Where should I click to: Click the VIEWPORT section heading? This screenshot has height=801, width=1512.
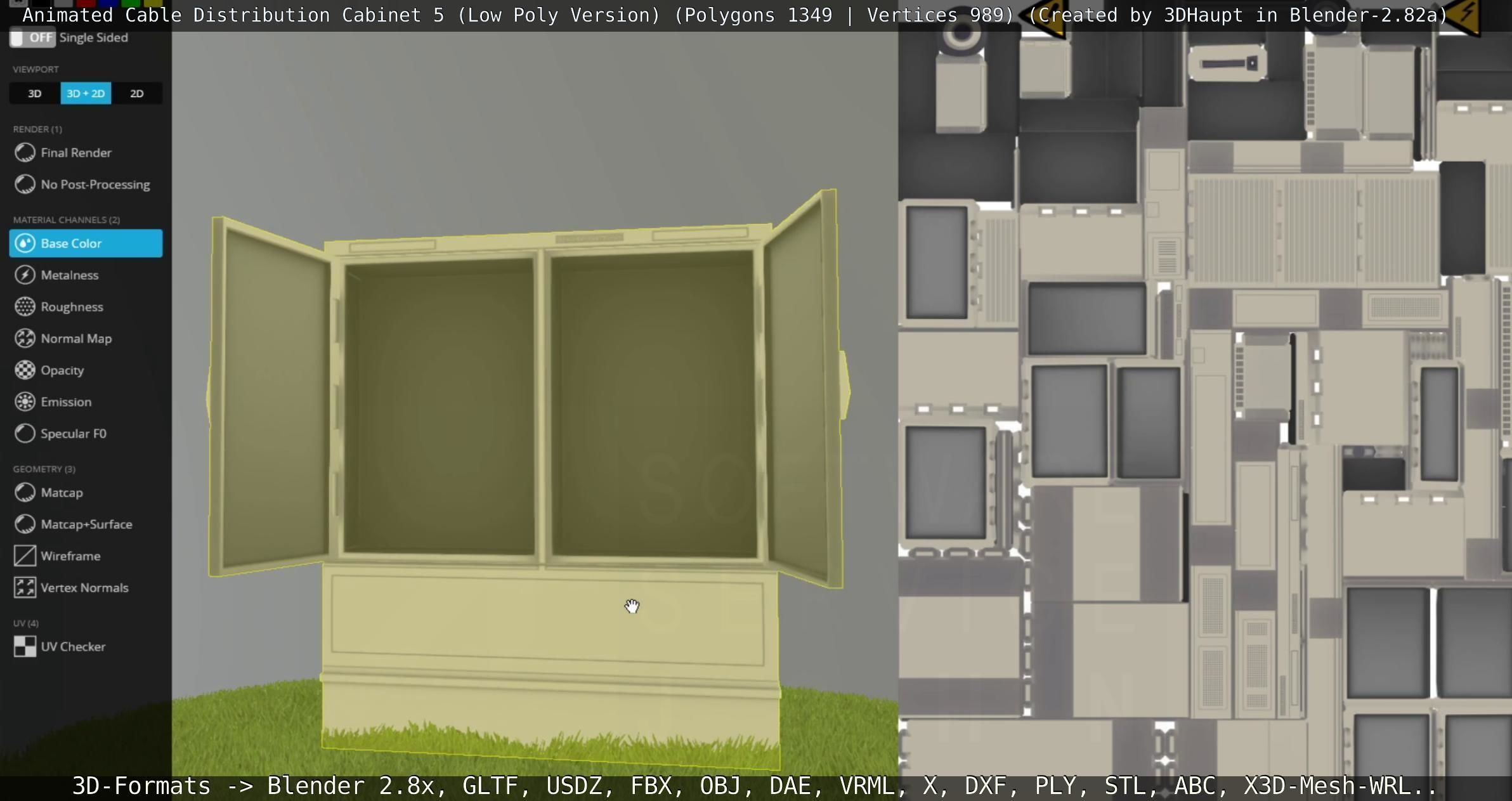point(36,69)
